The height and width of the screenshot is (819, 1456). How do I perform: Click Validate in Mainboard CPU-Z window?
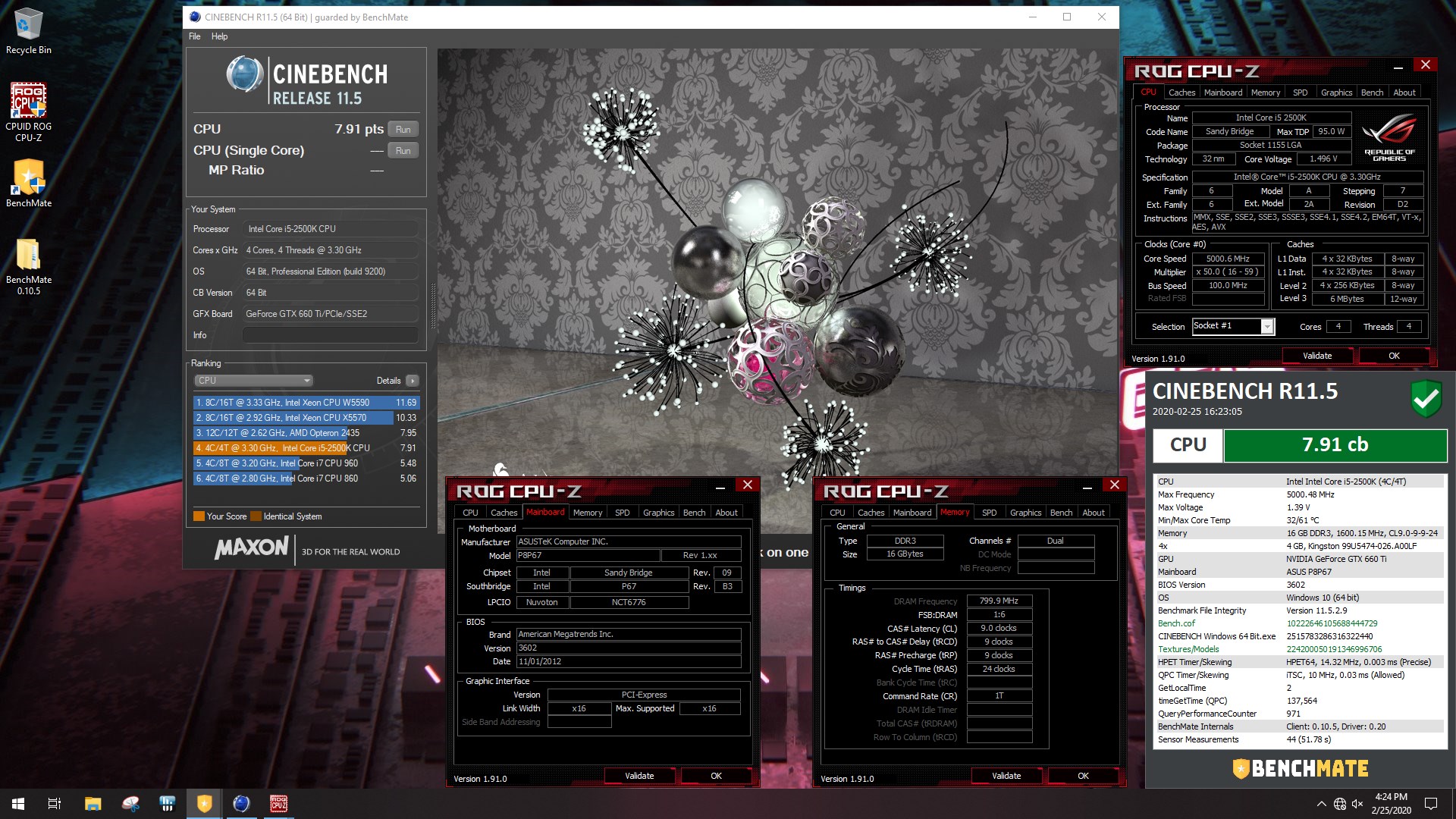[x=639, y=776]
